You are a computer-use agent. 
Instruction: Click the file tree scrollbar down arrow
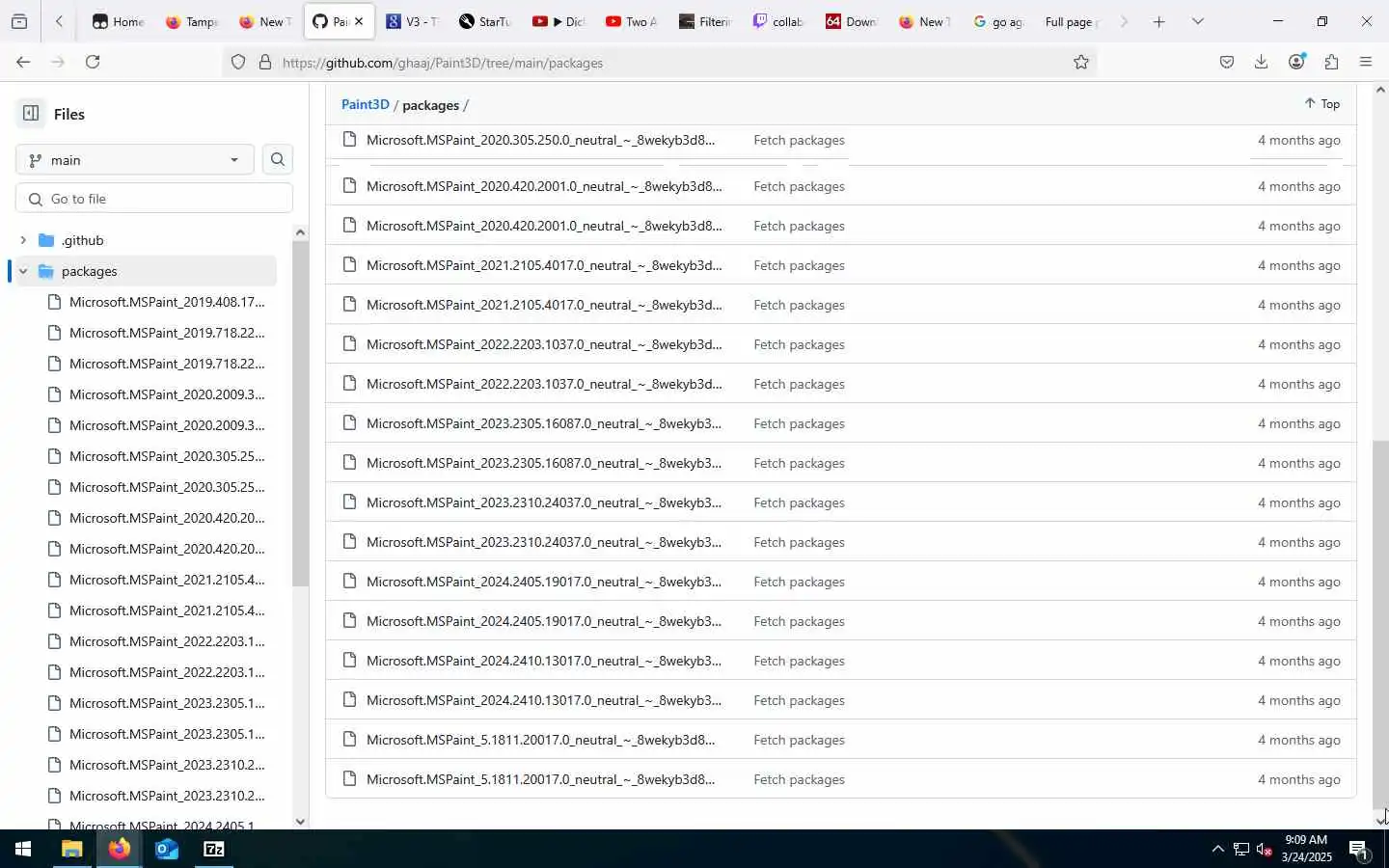[x=300, y=822]
